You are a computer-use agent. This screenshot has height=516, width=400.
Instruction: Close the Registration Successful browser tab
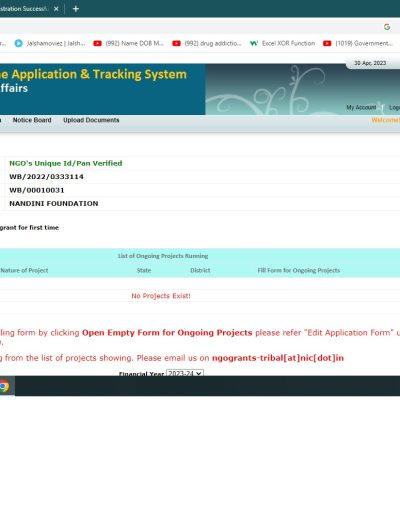click(x=56, y=9)
